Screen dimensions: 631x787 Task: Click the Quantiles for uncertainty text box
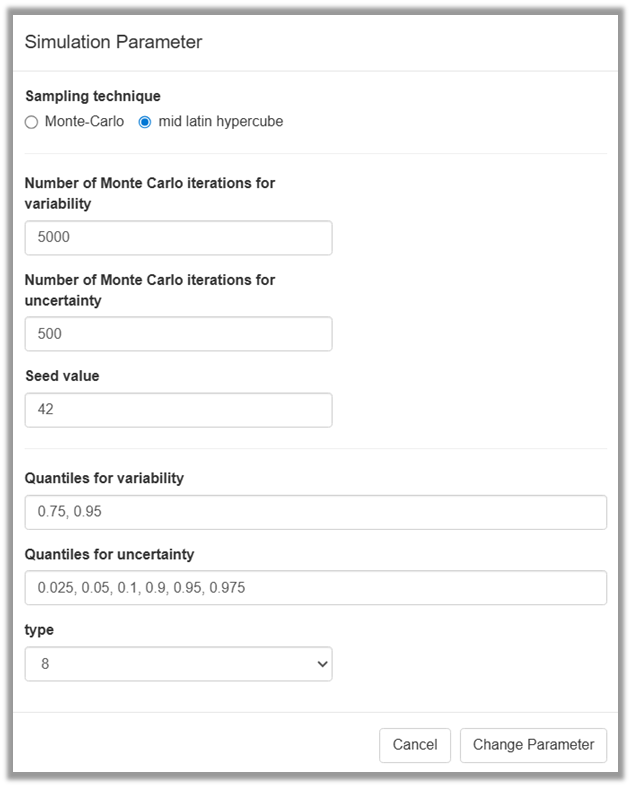[315, 588]
